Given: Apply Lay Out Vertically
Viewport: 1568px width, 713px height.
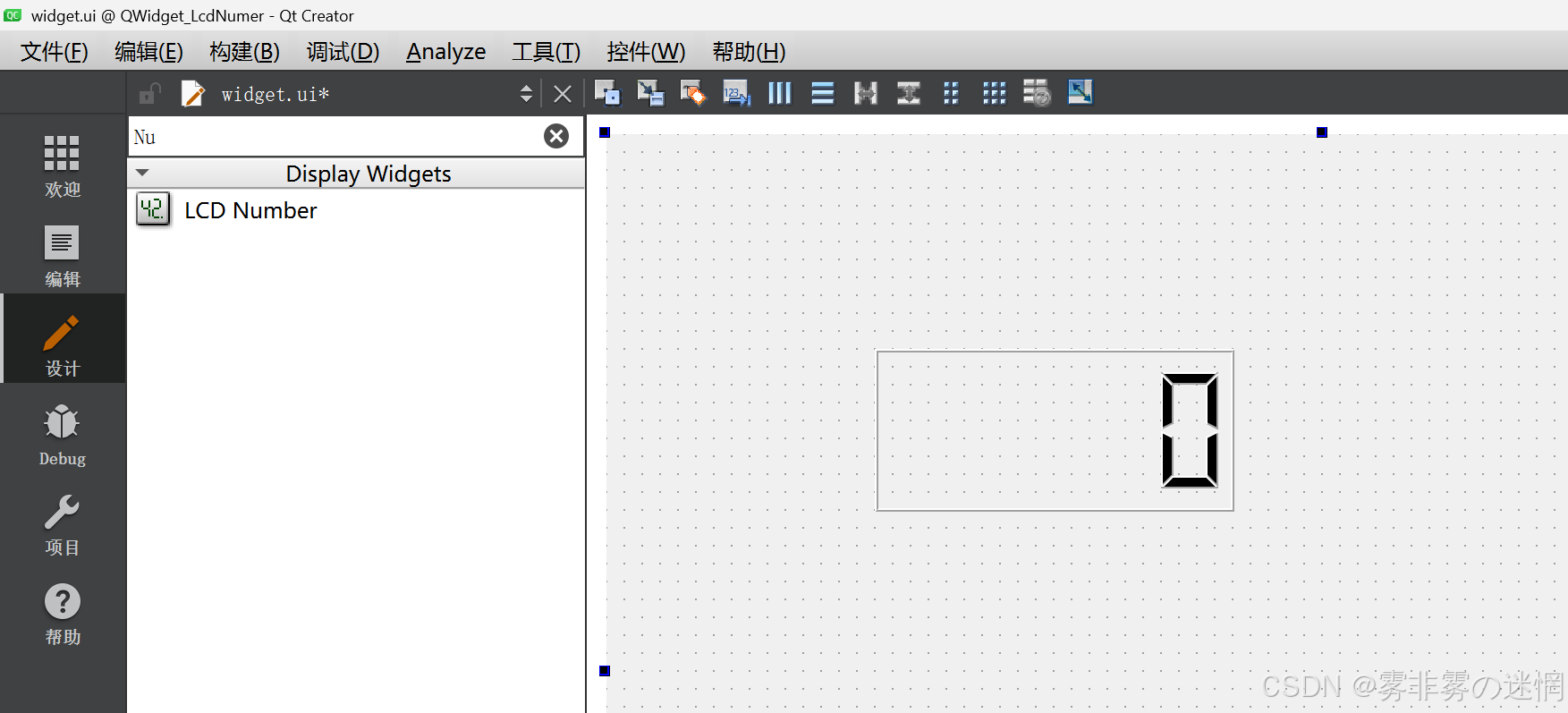Looking at the screenshot, I should pyautogui.click(x=823, y=92).
